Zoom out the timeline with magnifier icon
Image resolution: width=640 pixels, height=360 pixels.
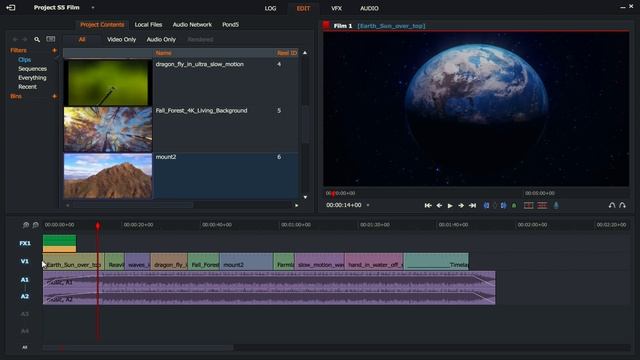pyautogui.click(x=36, y=225)
